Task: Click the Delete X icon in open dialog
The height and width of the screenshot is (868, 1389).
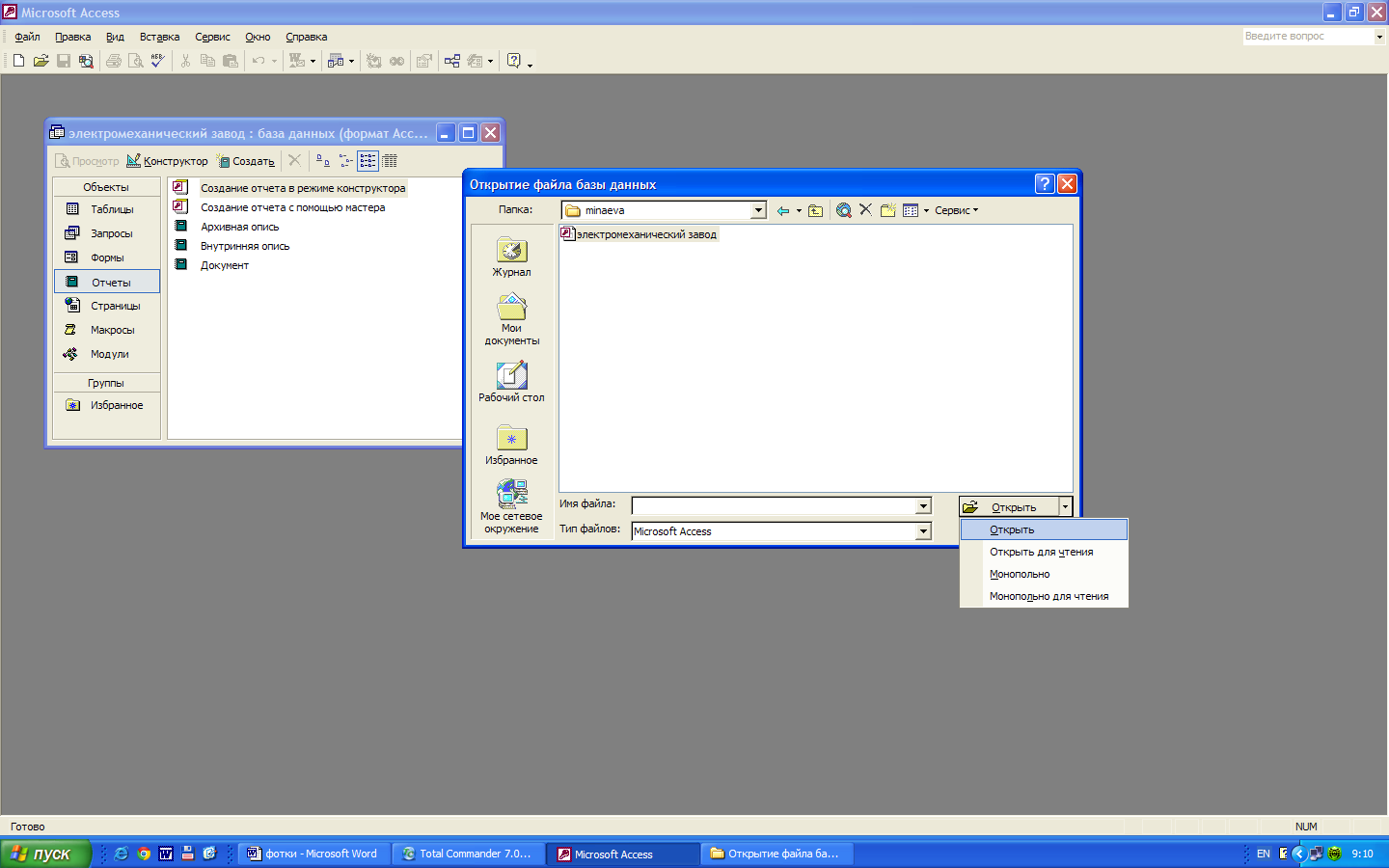Action: [x=865, y=209]
